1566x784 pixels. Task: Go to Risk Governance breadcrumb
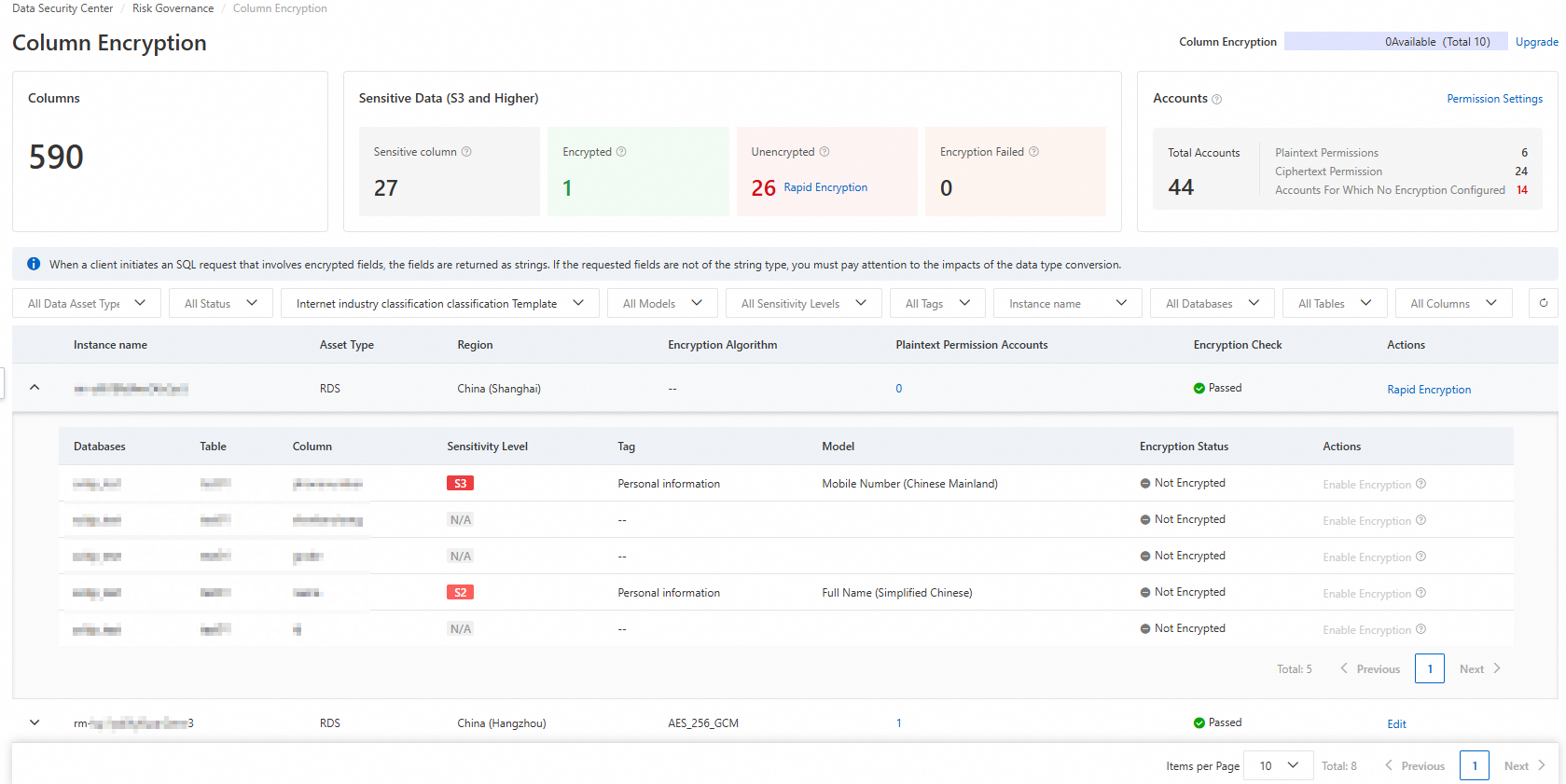[x=173, y=8]
